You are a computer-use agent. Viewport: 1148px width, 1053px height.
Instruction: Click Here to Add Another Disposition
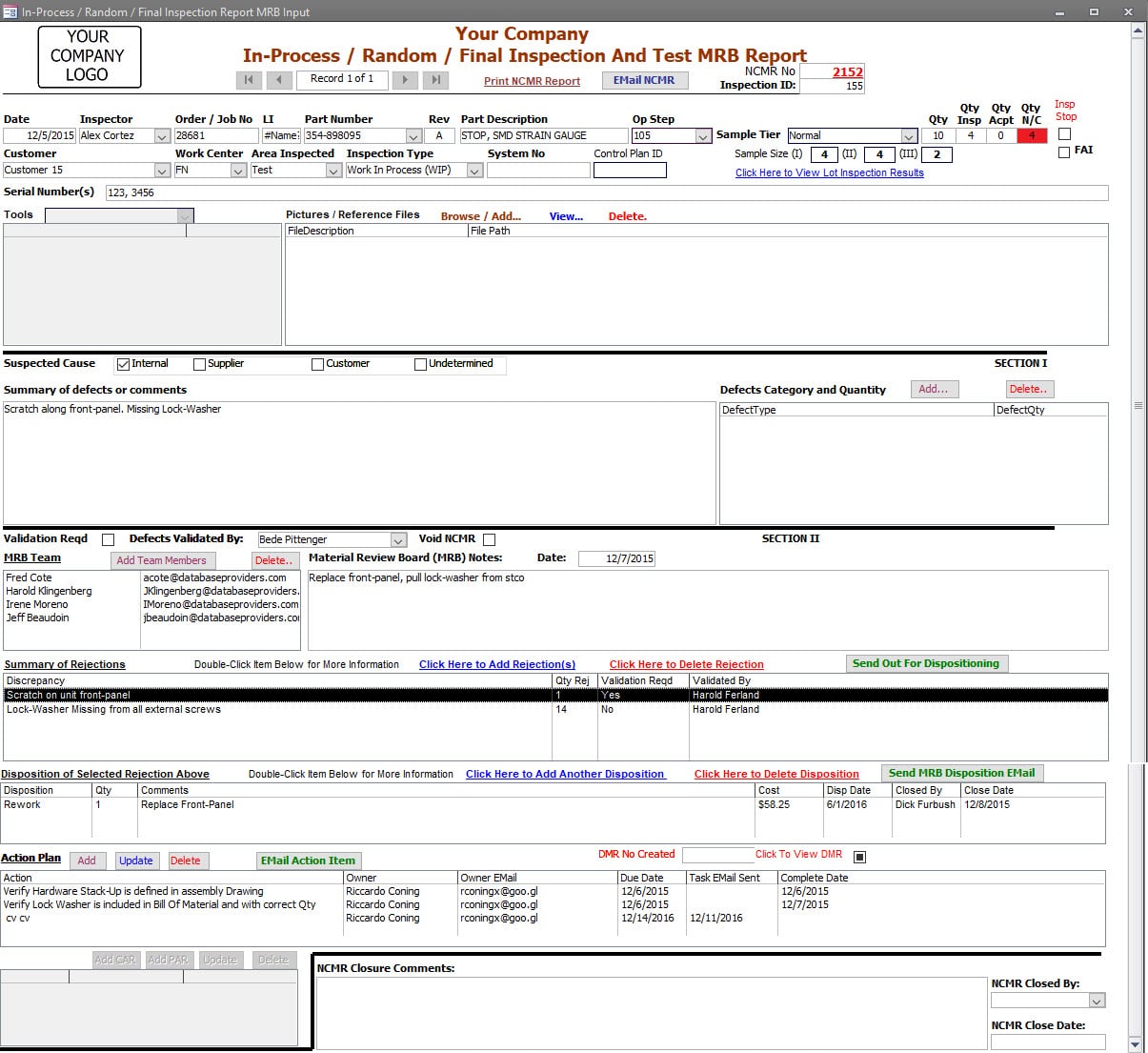click(565, 774)
